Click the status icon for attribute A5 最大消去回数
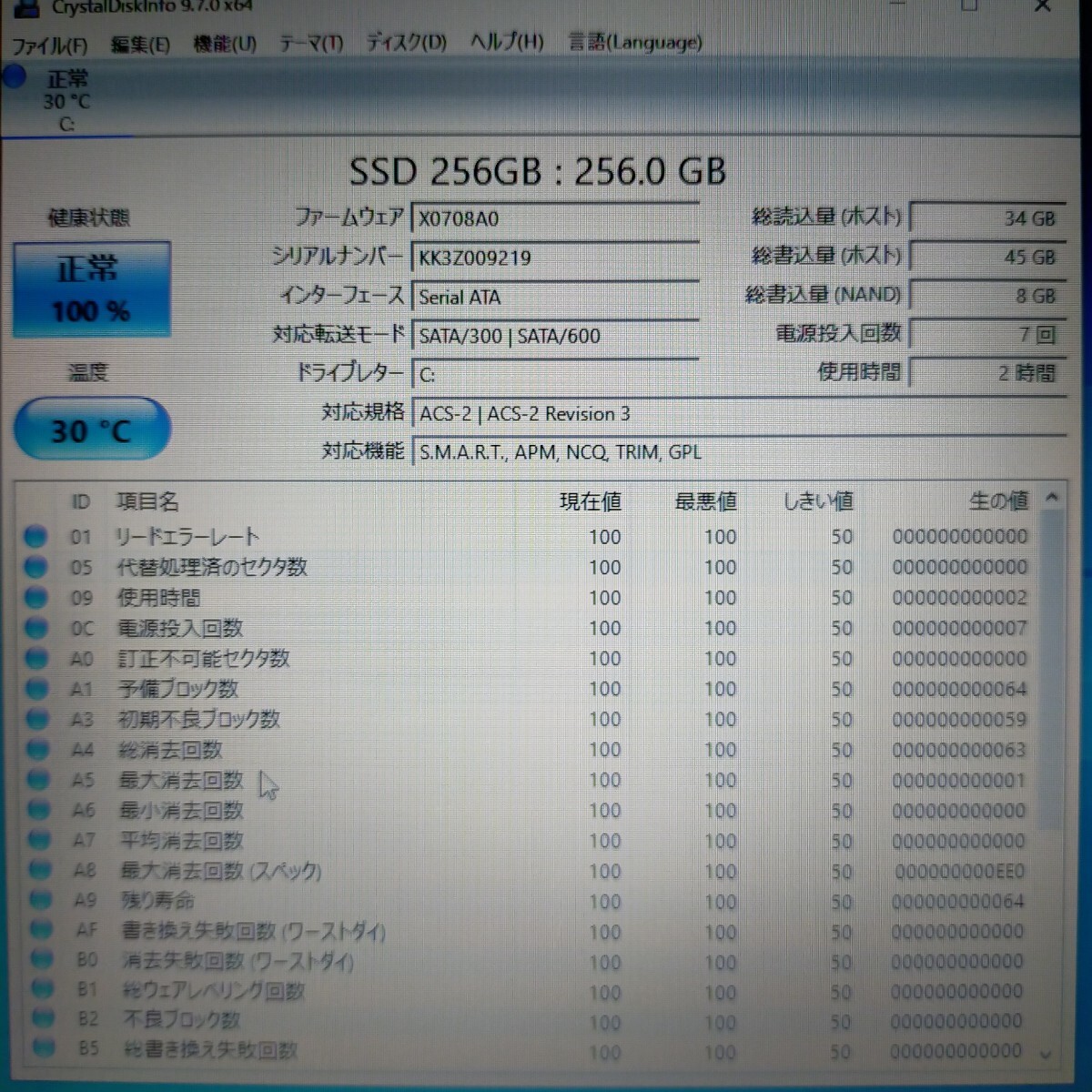Viewport: 1092px width, 1092px height. click(38, 780)
